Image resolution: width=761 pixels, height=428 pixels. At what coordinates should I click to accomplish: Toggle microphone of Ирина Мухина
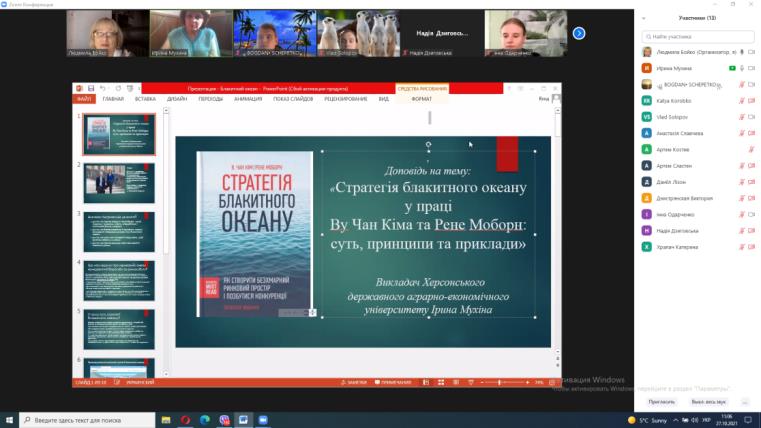click(742, 68)
